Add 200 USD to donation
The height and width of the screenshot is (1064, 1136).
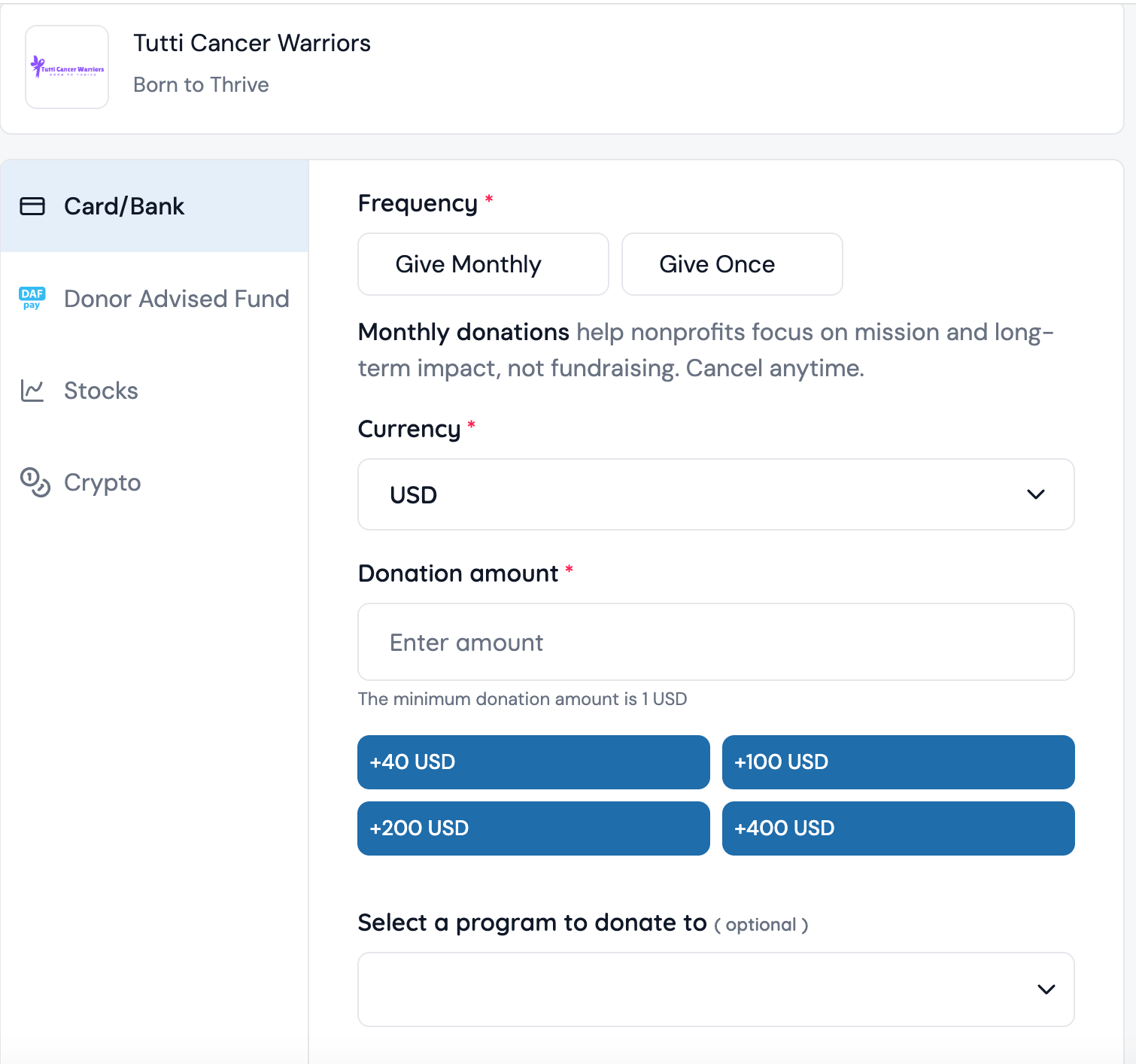533,828
